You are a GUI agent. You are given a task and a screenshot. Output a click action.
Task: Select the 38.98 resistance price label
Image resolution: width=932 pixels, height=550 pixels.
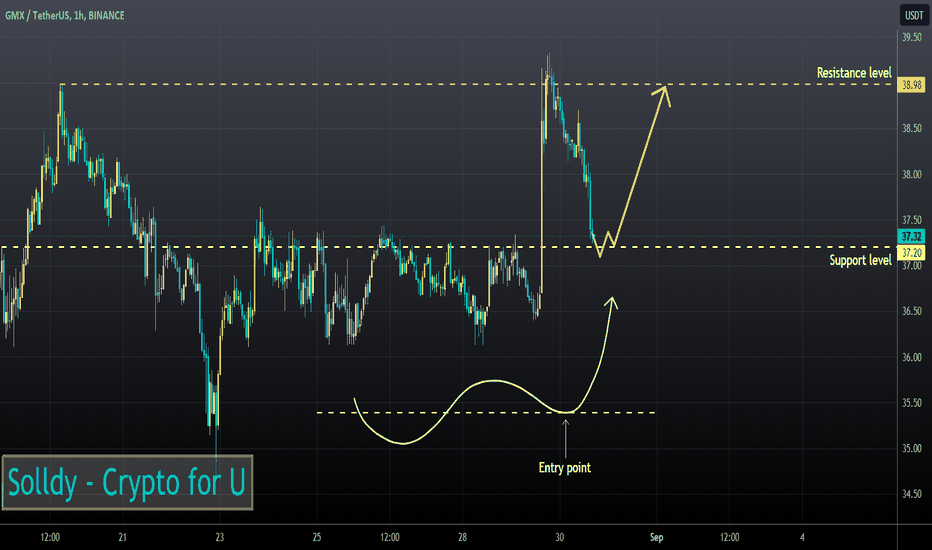[911, 85]
